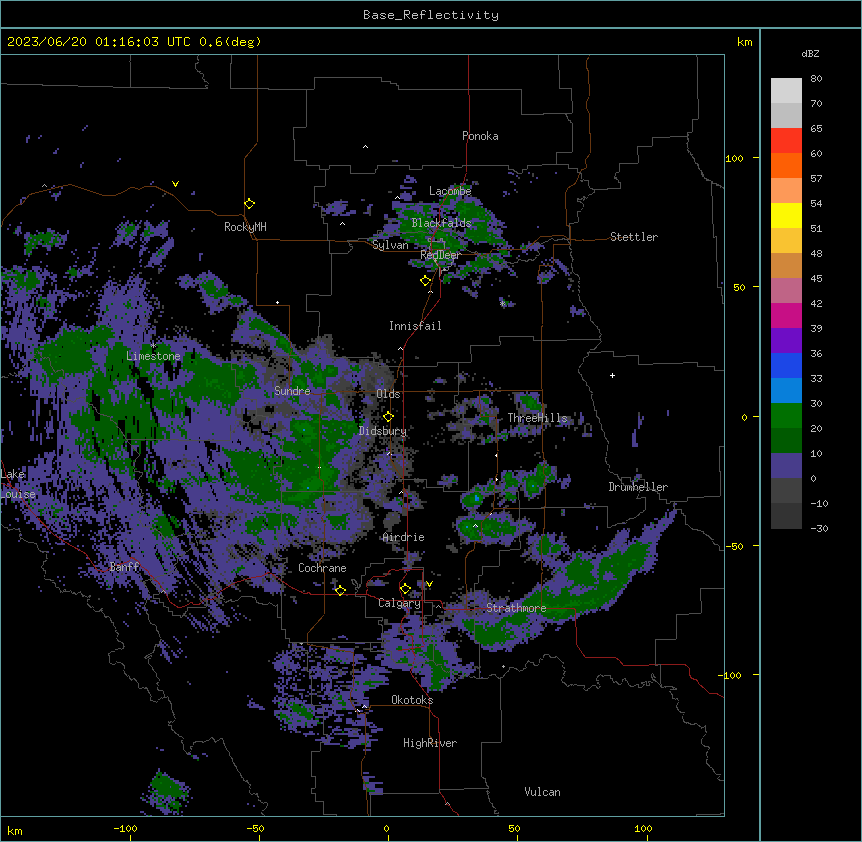Click the Sylvan town label
The image size is (862, 842).
coord(390,245)
